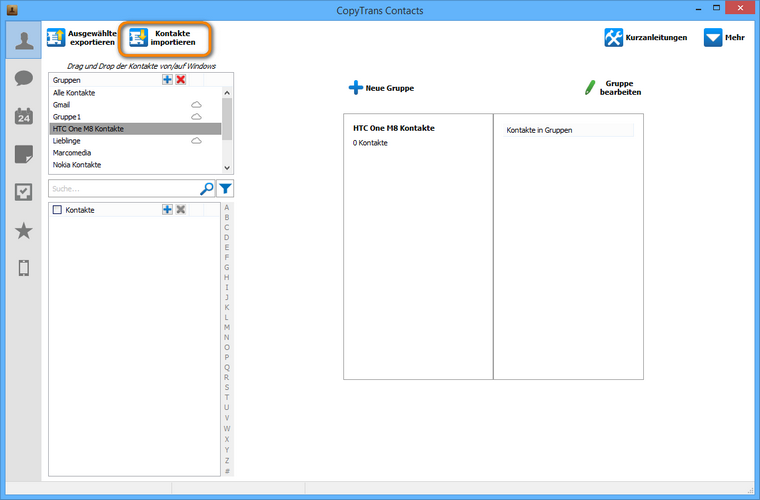Viewport: 760px width, 500px height.
Task: Select the Gmail group
Action: 135,105
